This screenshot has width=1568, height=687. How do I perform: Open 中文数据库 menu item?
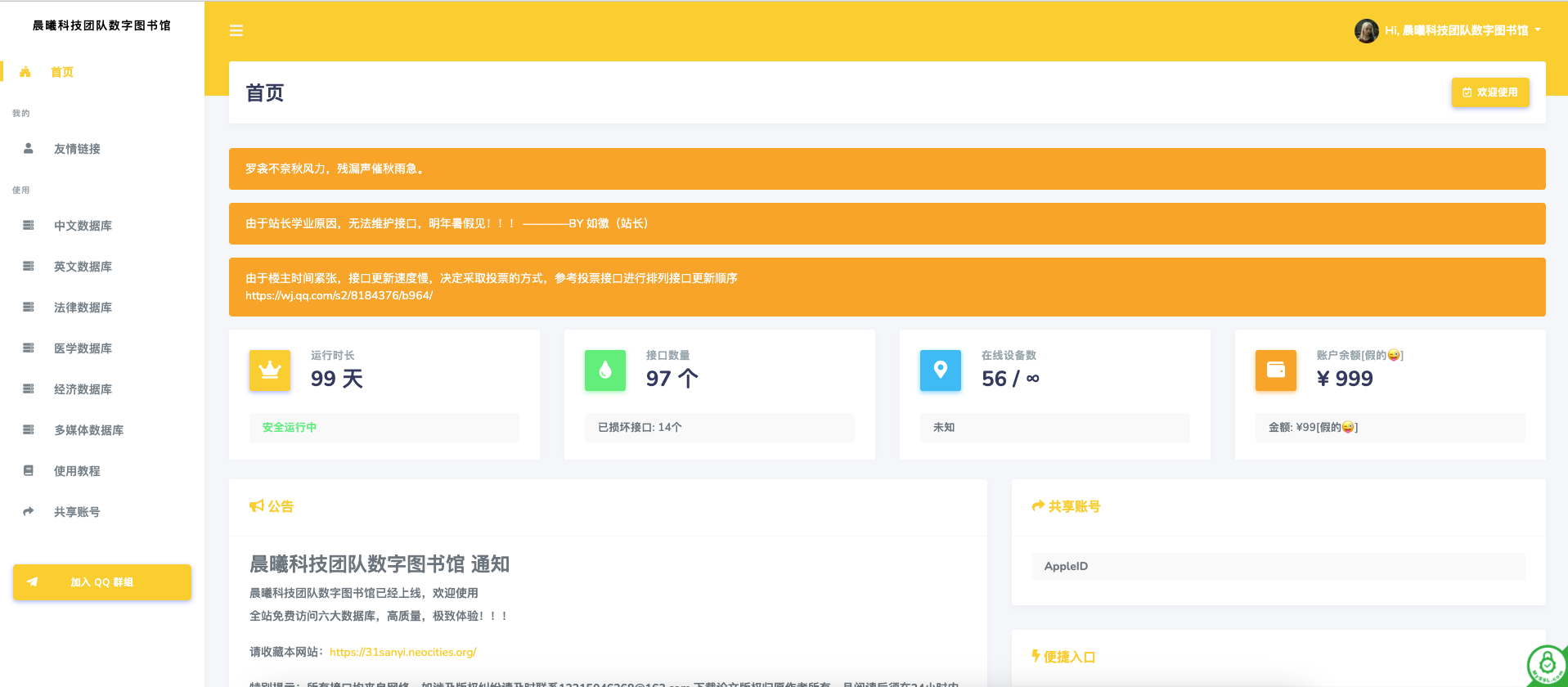pyautogui.click(x=102, y=226)
